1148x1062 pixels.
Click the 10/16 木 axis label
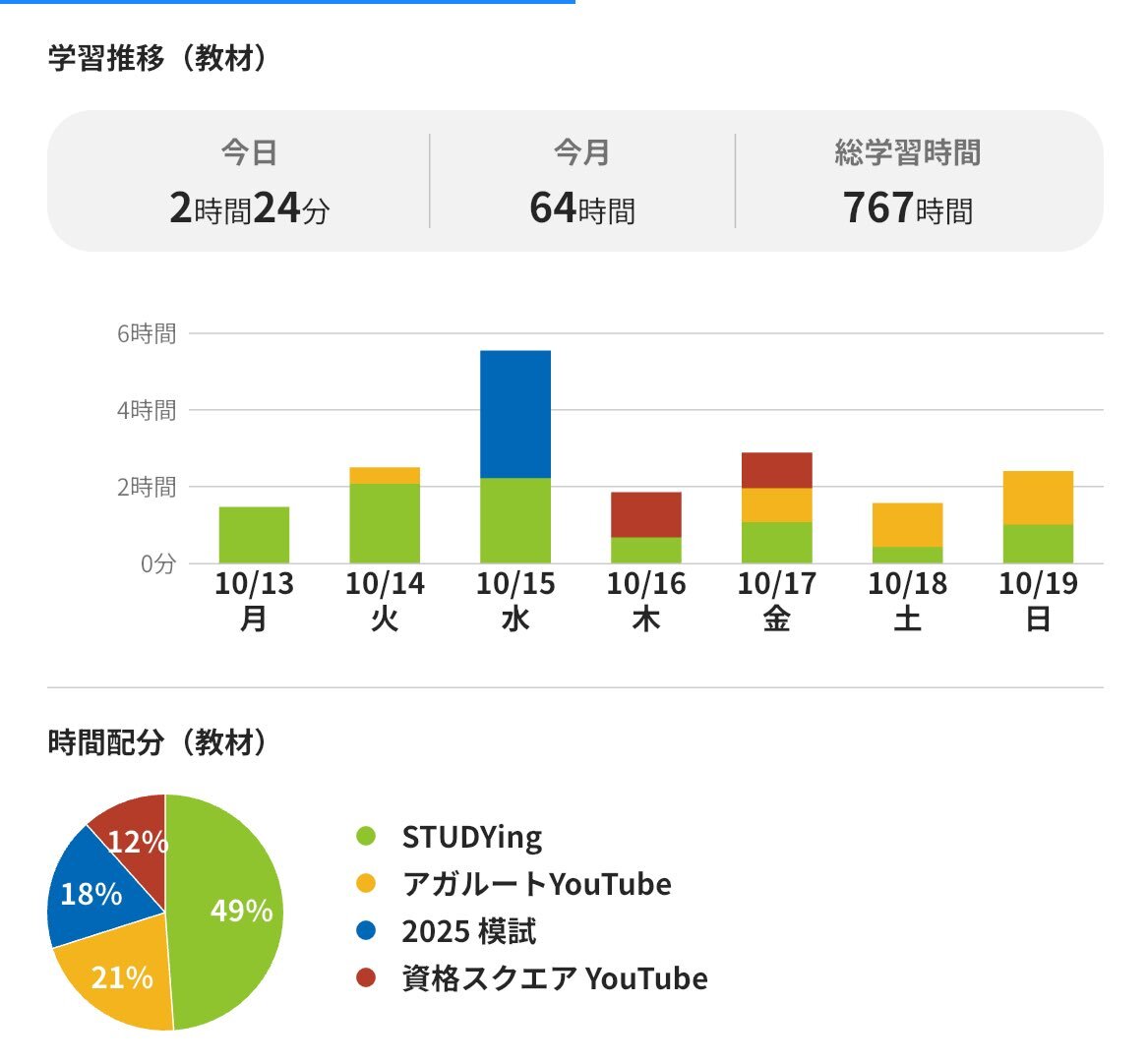645,600
